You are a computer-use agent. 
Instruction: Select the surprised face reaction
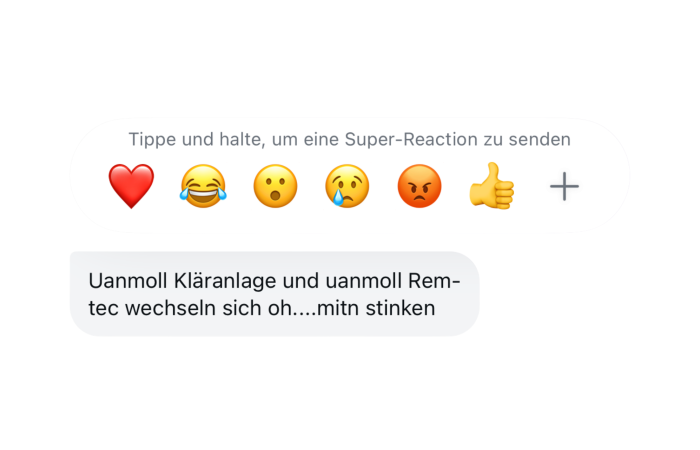click(275, 186)
